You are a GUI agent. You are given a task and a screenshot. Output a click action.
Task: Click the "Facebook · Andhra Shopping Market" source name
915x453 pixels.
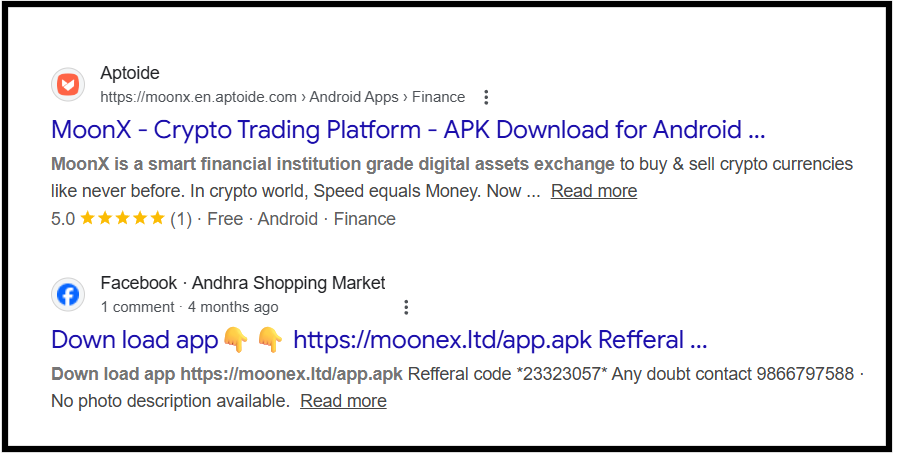pyautogui.click(x=242, y=283)
